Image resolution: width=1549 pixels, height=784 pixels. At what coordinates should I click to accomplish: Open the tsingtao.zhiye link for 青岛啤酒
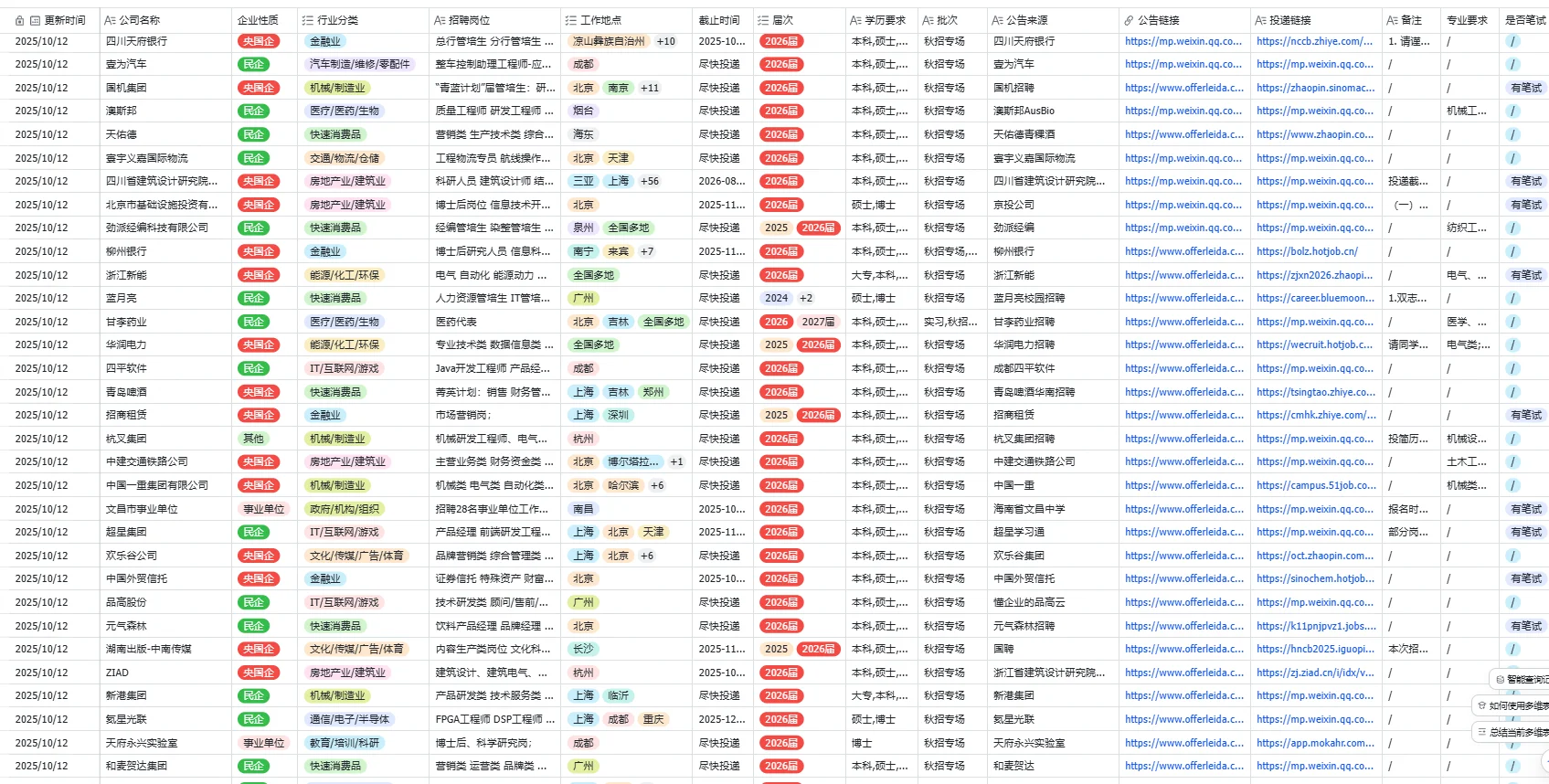tap(1315, 392)
